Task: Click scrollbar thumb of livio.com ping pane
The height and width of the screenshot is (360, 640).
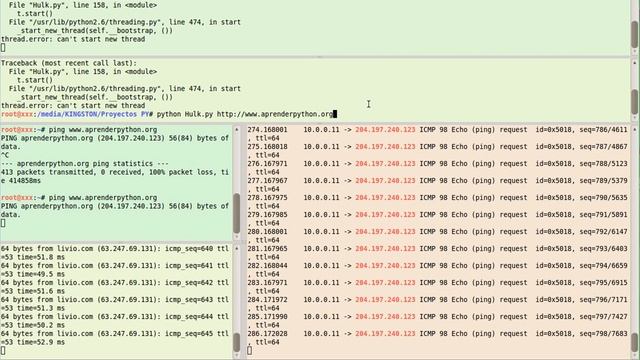Action: [237, 342]
